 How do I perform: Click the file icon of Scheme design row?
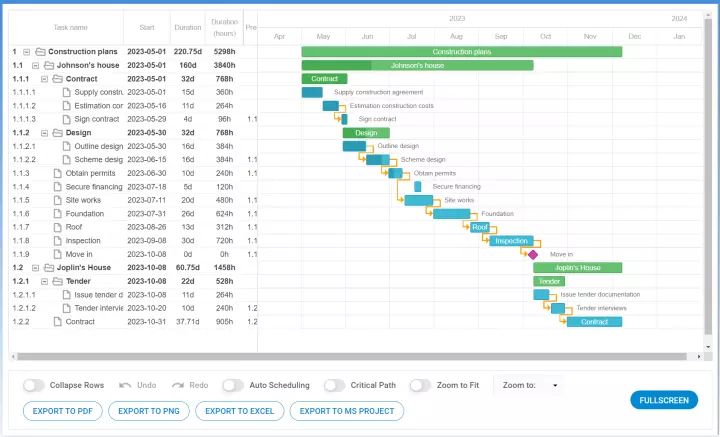point(67,160)
